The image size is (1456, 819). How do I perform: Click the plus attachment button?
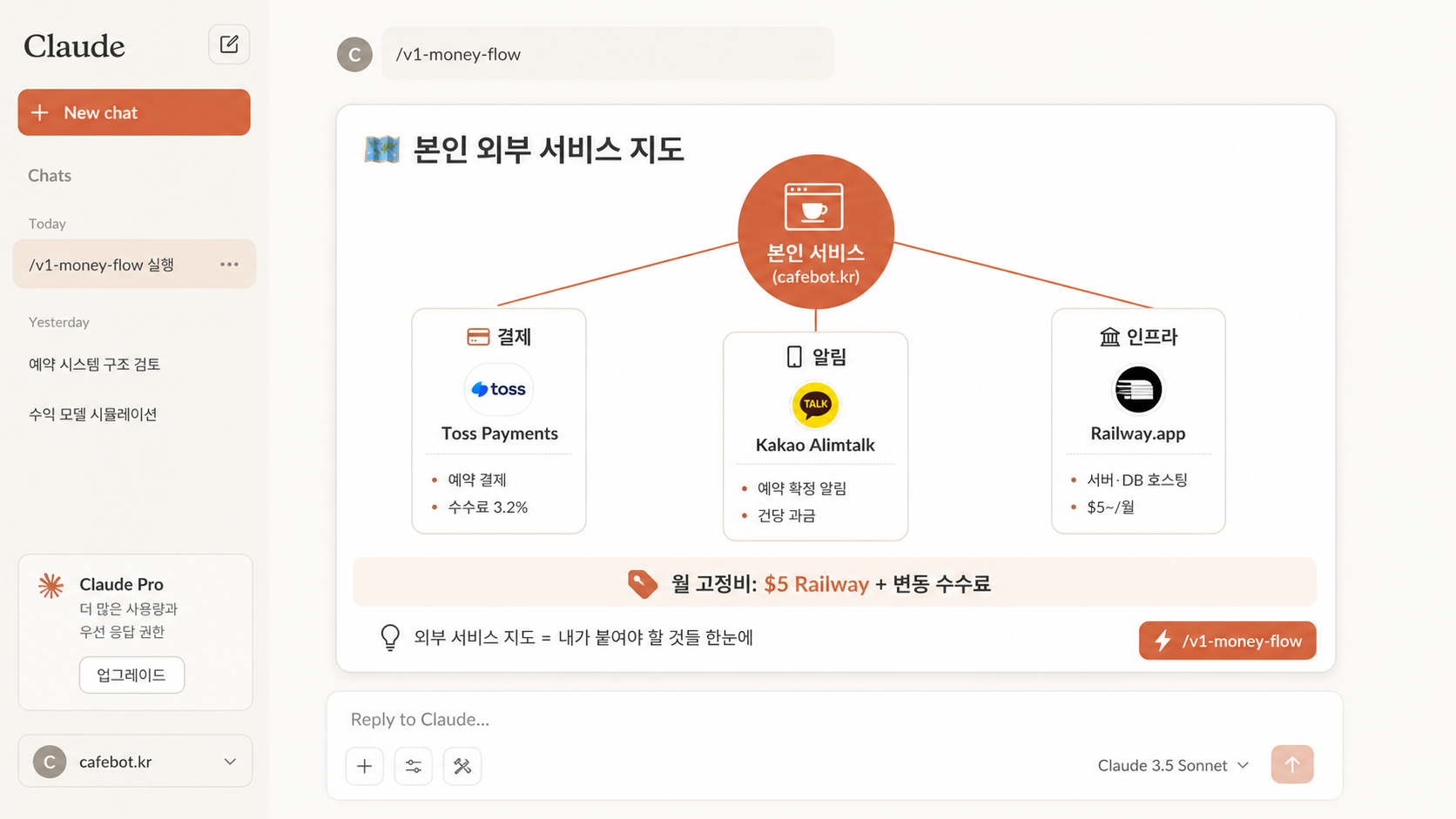pos(365,766)
